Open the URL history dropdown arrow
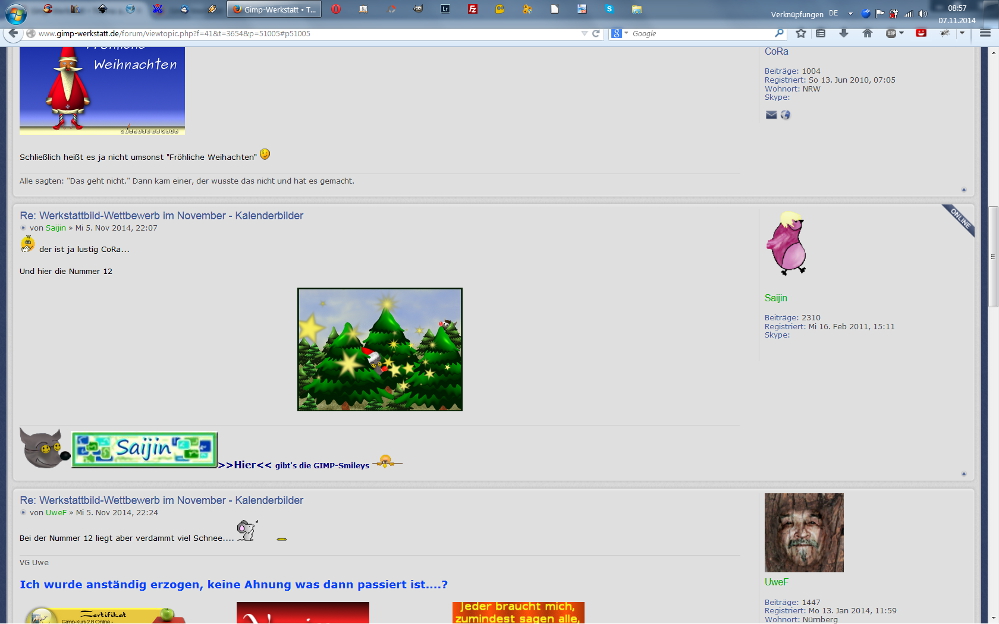Image resolution: width=999 pixels, height=624 pixels. (584, 33)
